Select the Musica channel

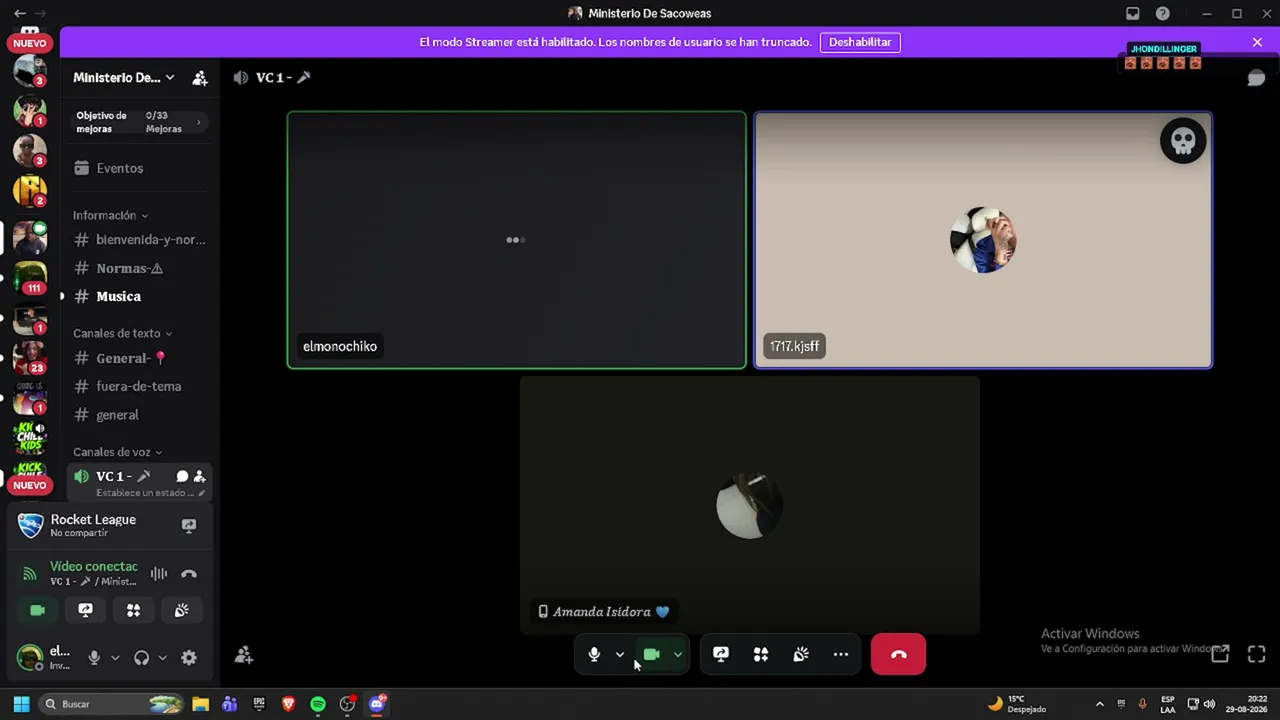pos(140,296)
